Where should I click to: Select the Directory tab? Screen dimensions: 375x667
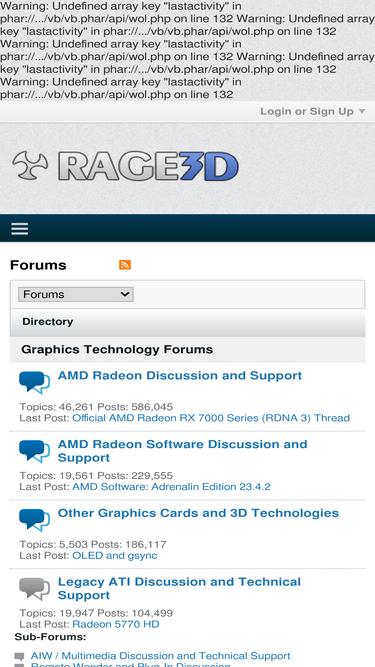[48, 322]
